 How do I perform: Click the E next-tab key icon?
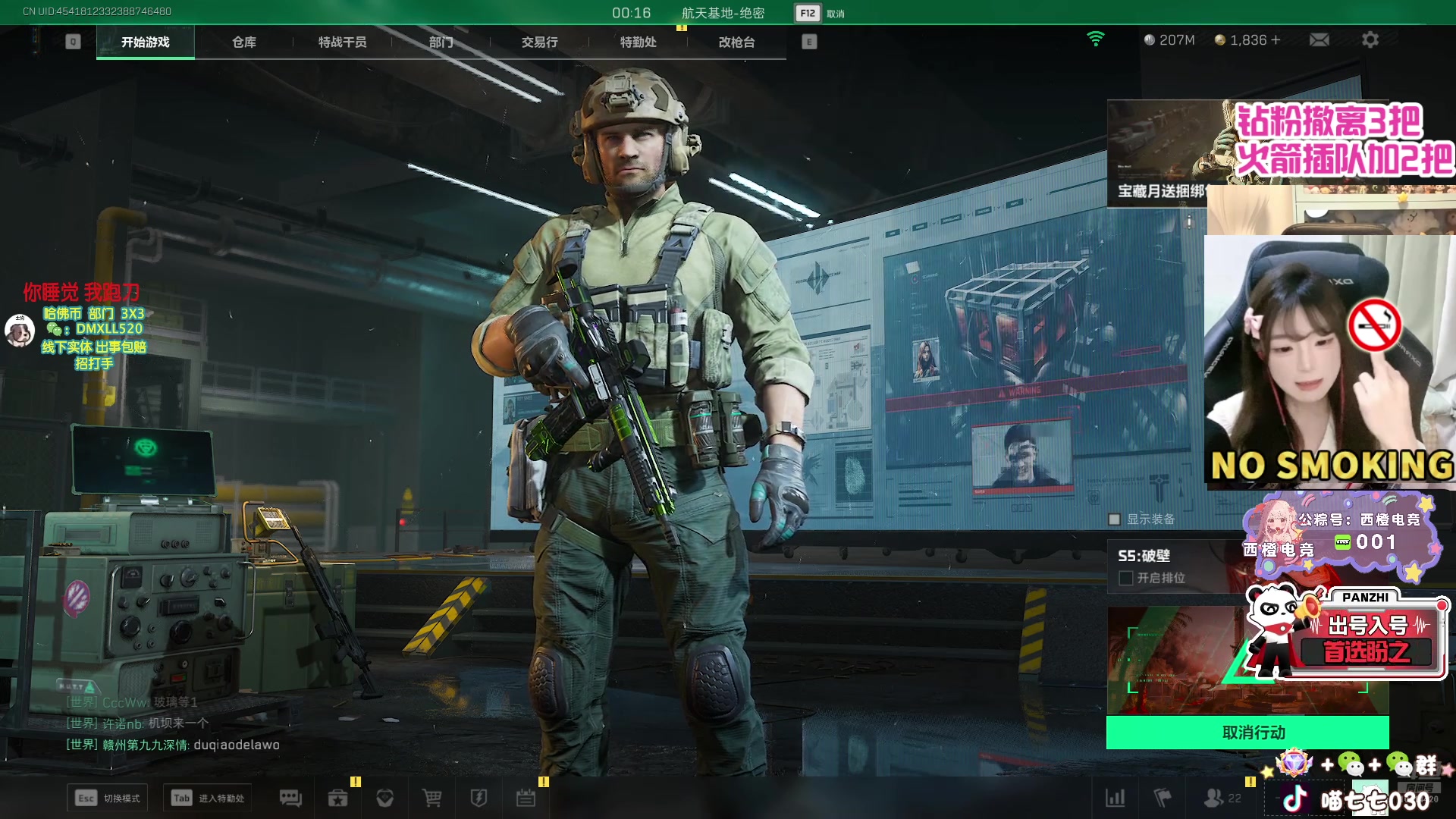pyautogui.click(x=809, y=42)
